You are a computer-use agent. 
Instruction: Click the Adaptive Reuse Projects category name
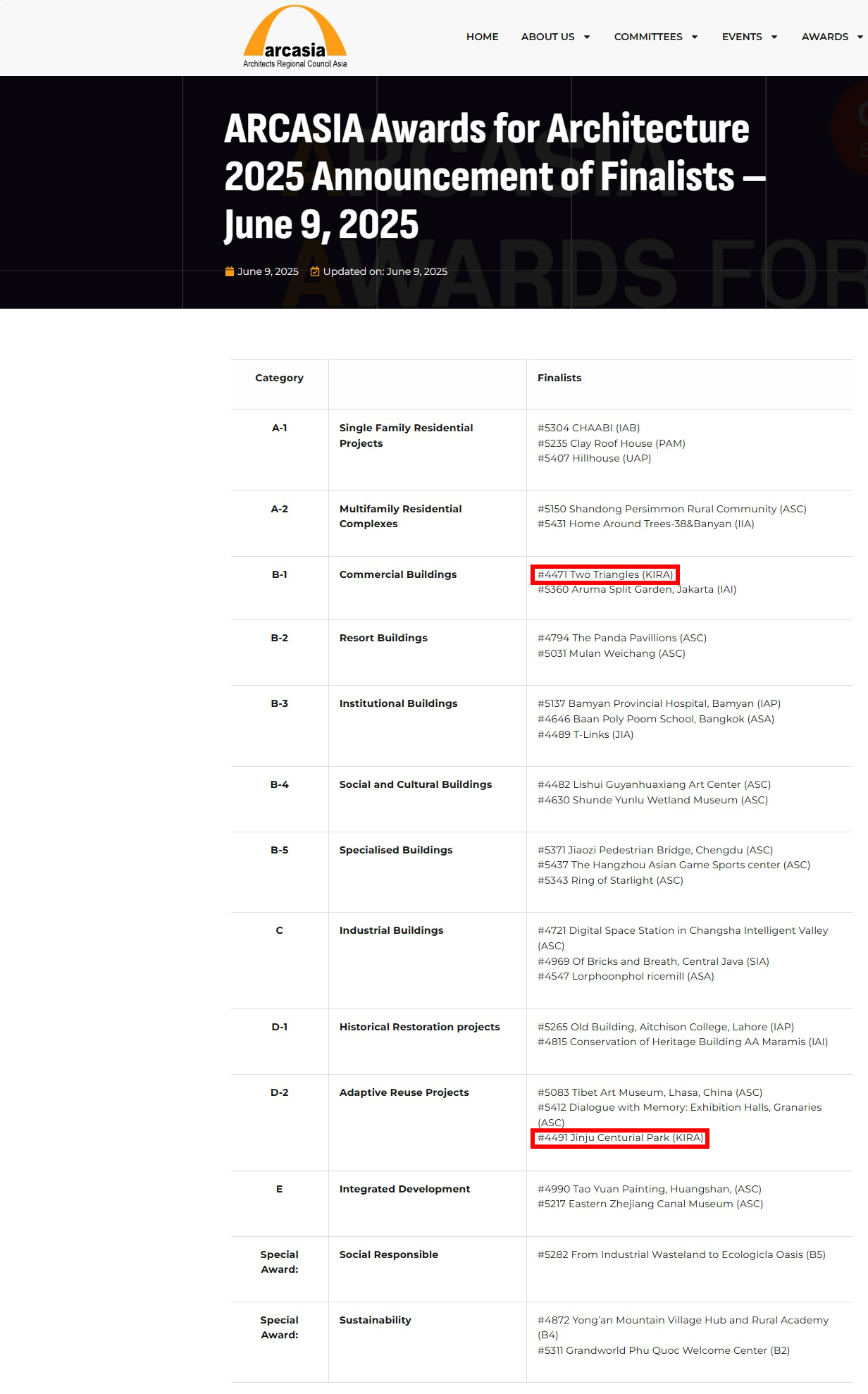404,1092
